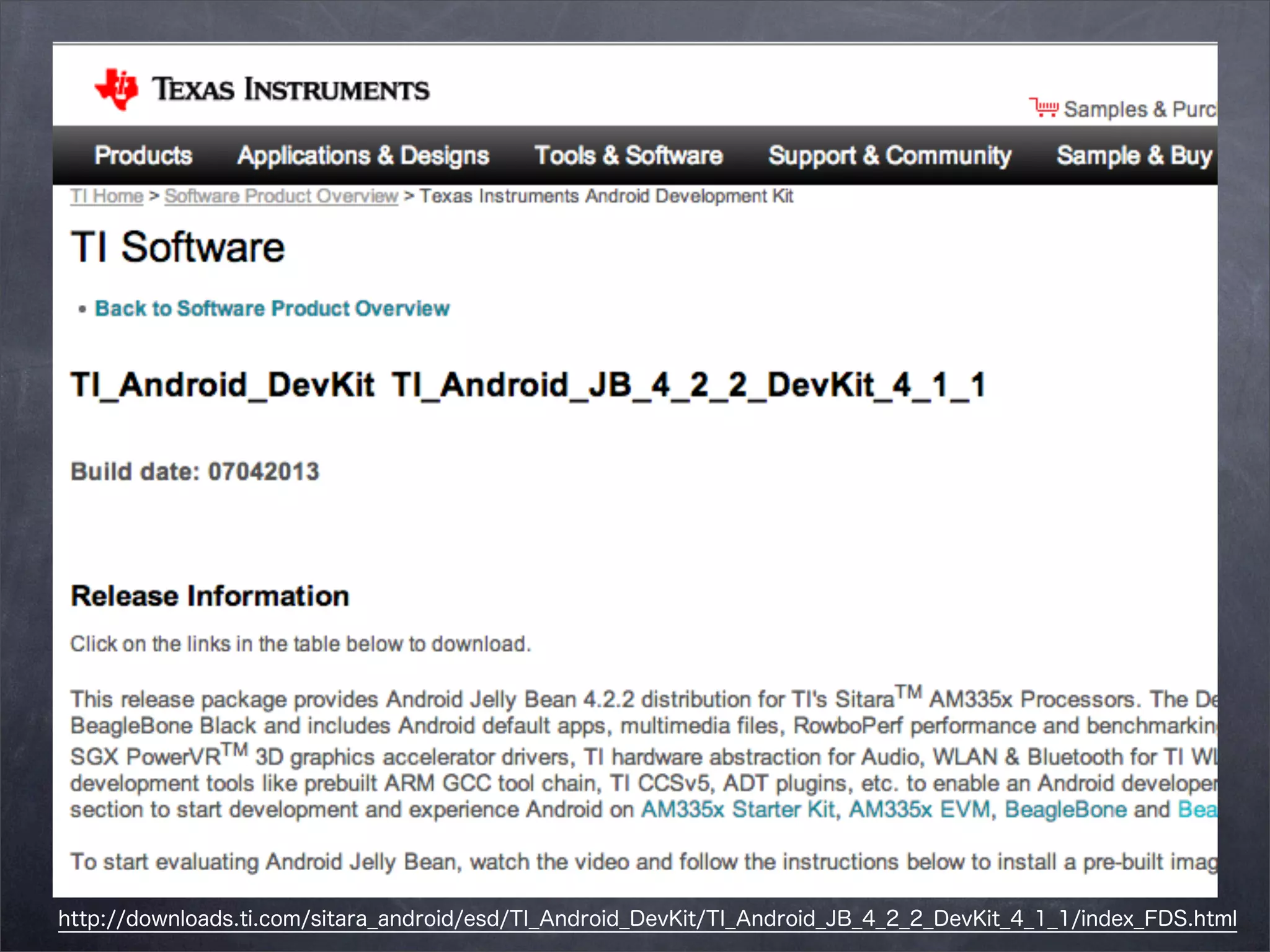Screen dimensions: 1270x952
Task: Open the BeagleBone link
Action: (x=1065, y=809)
